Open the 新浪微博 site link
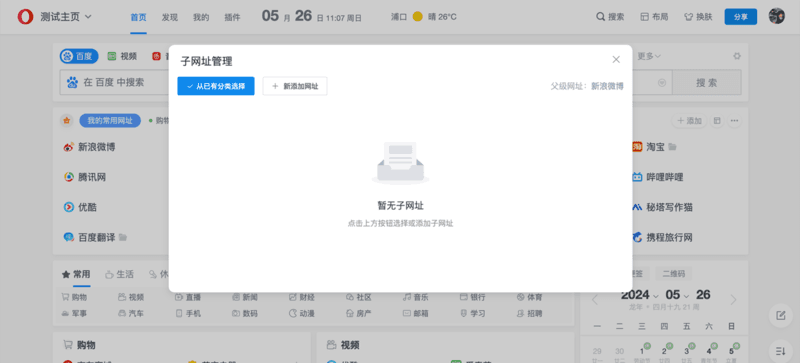Image resolution: width=800 pixels, height=363 pixels. point(89,147)
